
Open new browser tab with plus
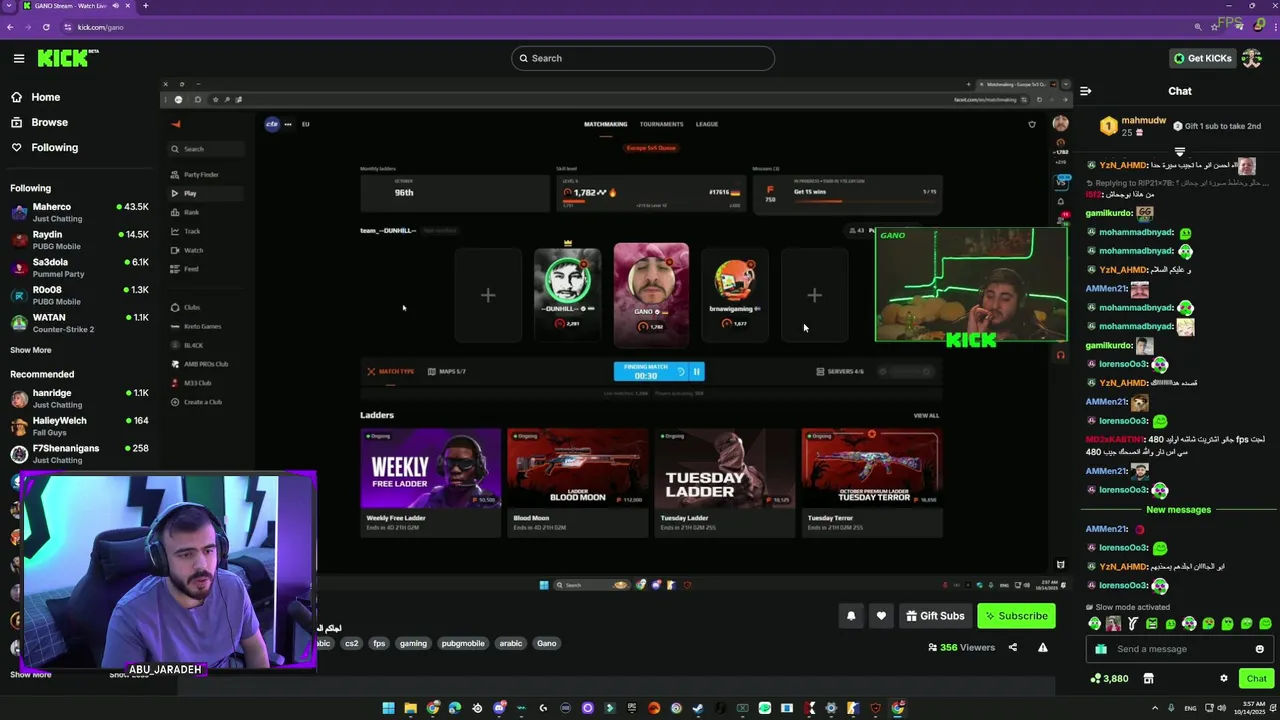tap(145, 6)
